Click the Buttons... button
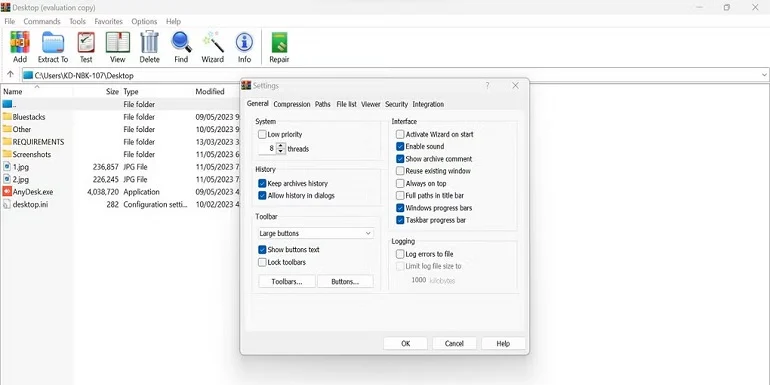 (x=345, y=281)
